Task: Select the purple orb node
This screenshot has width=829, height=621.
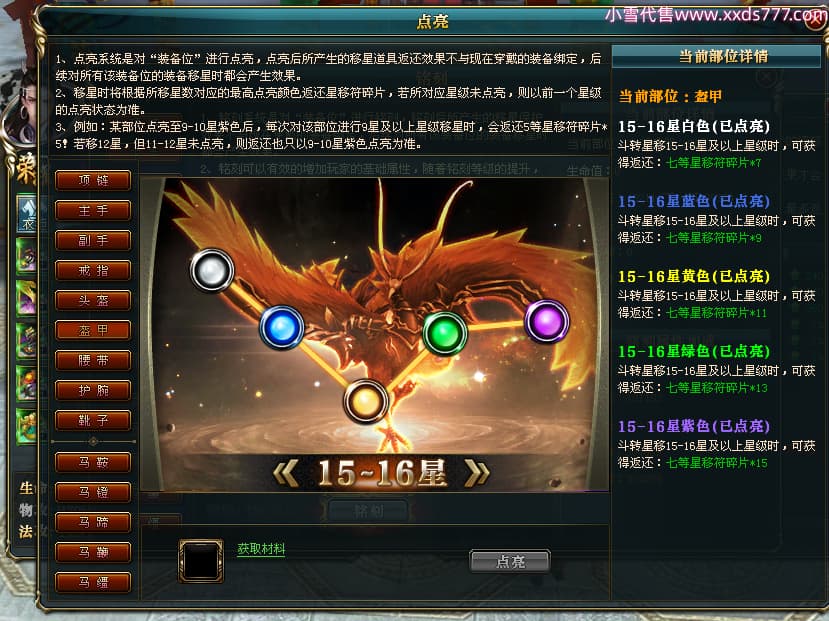Action: coord(547,321)
